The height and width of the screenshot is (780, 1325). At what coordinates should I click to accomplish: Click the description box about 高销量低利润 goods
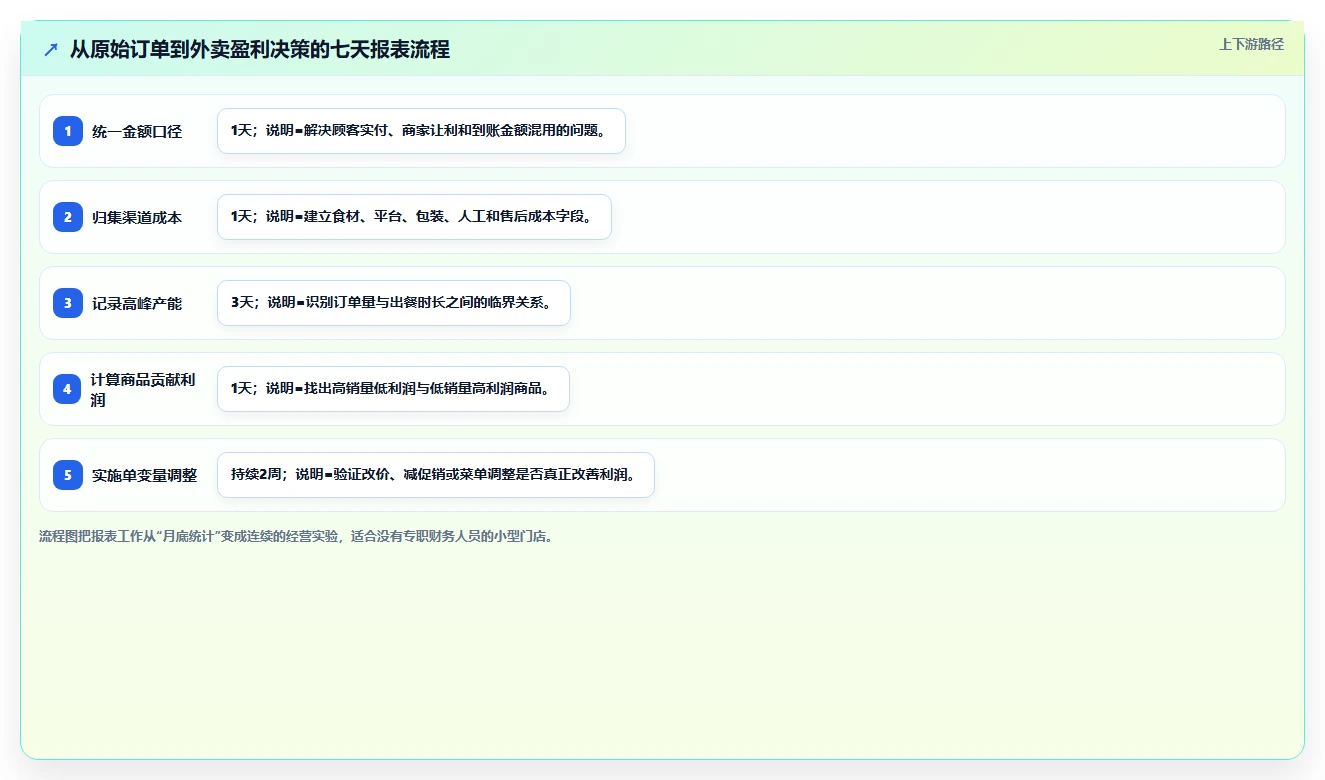tap(393, 389)
